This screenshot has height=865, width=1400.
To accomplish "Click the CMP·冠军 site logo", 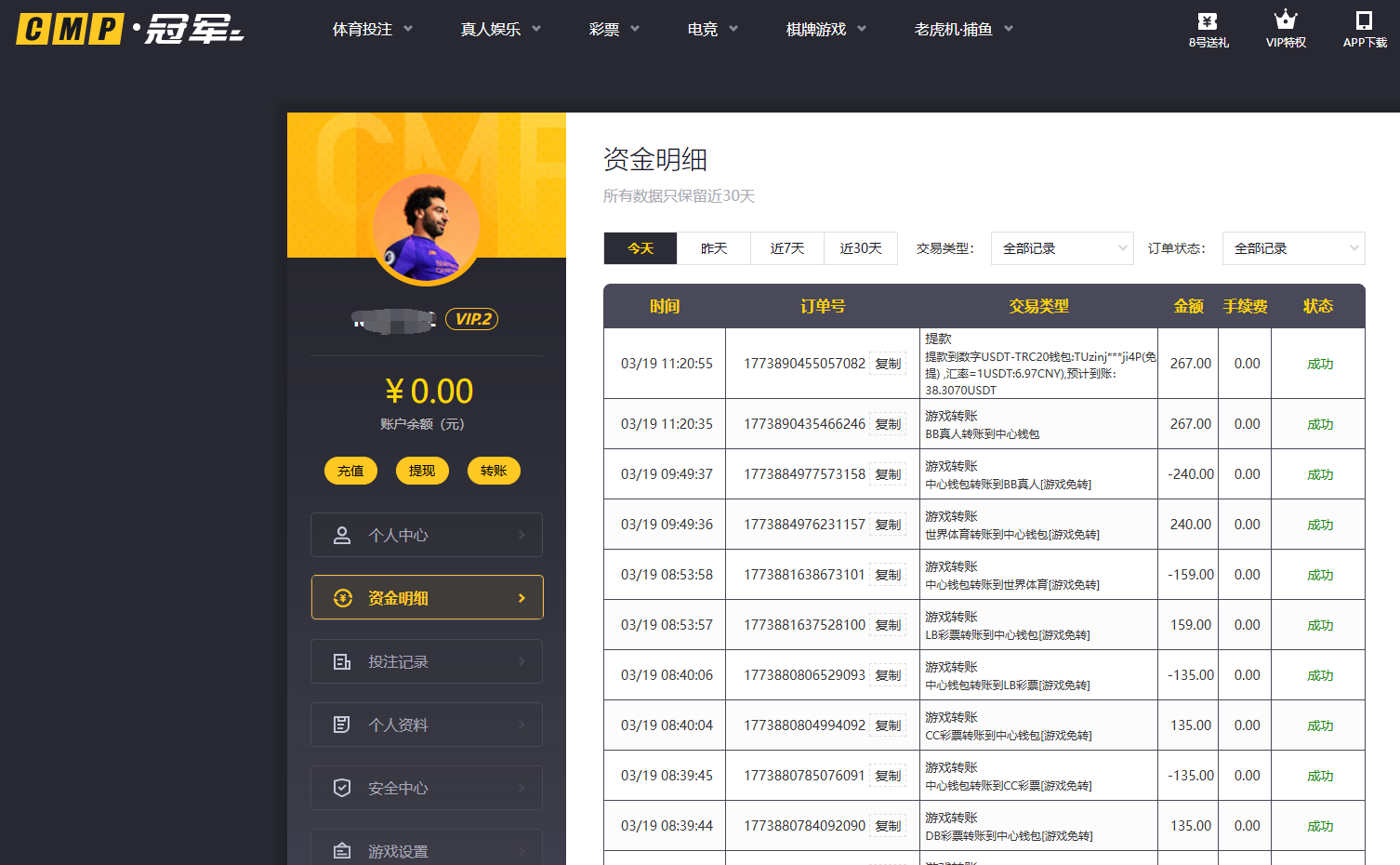I will [x=125, y=29].
